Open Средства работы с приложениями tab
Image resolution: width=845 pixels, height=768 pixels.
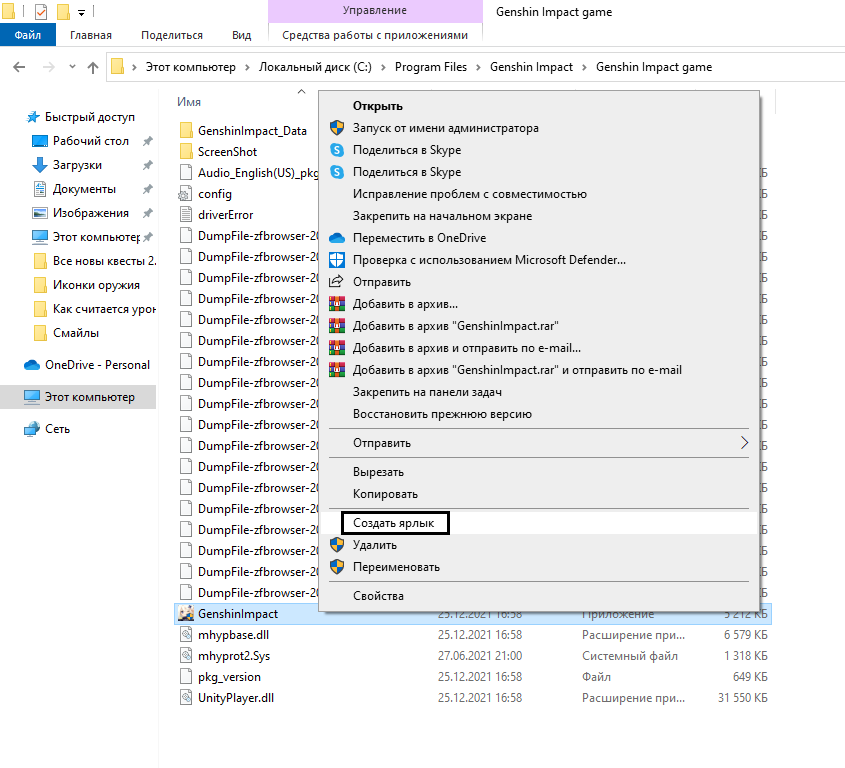point(375,35)
